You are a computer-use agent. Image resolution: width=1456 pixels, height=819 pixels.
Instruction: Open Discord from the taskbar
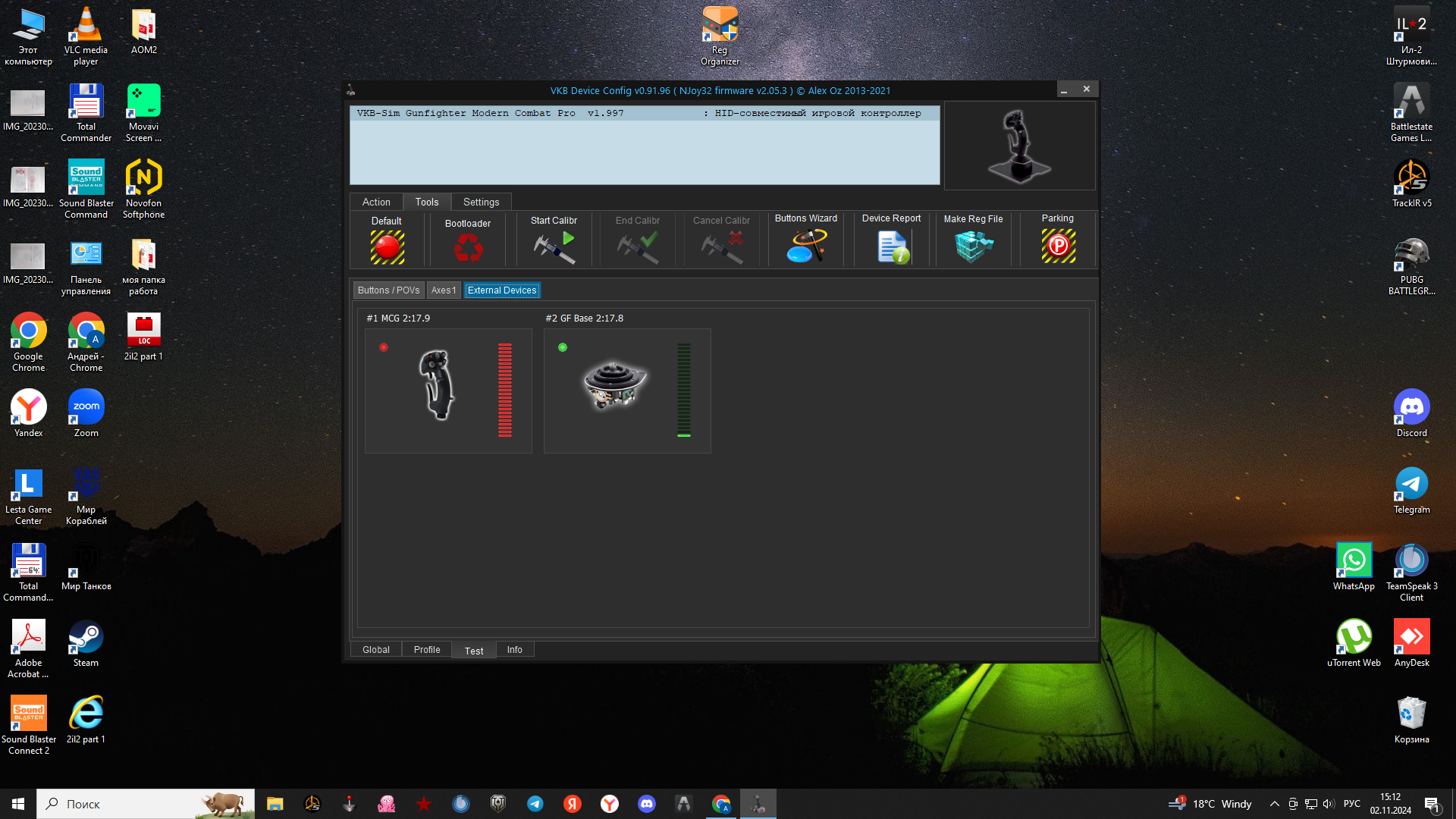(647, 804)
